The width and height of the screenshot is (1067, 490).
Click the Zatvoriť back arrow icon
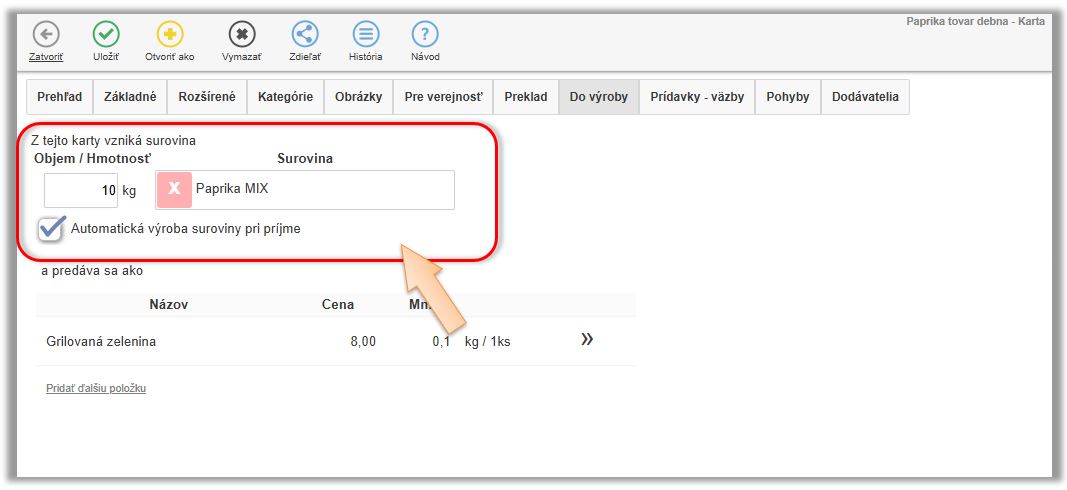click(x=46, y=35)
